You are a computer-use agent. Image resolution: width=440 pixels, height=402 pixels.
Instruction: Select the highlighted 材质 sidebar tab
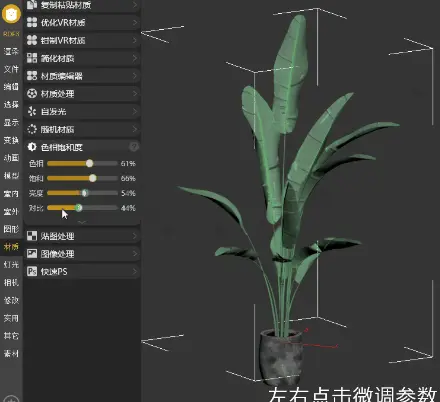click(x=11, y=247)
